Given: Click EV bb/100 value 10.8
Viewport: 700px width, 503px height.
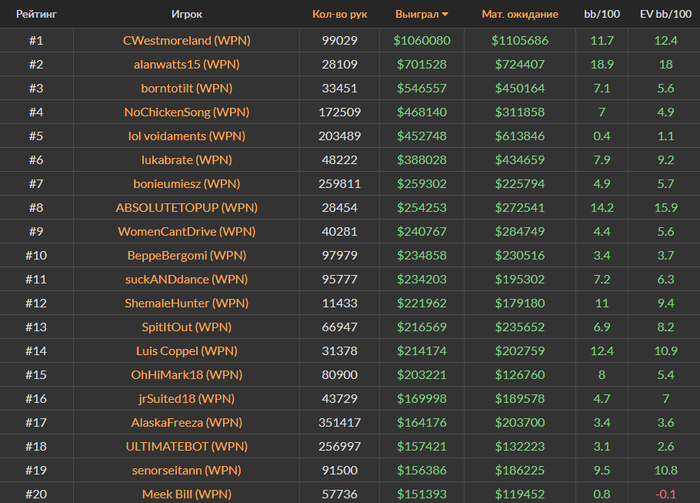Looking at the screenshot, I should pos(666,470).
